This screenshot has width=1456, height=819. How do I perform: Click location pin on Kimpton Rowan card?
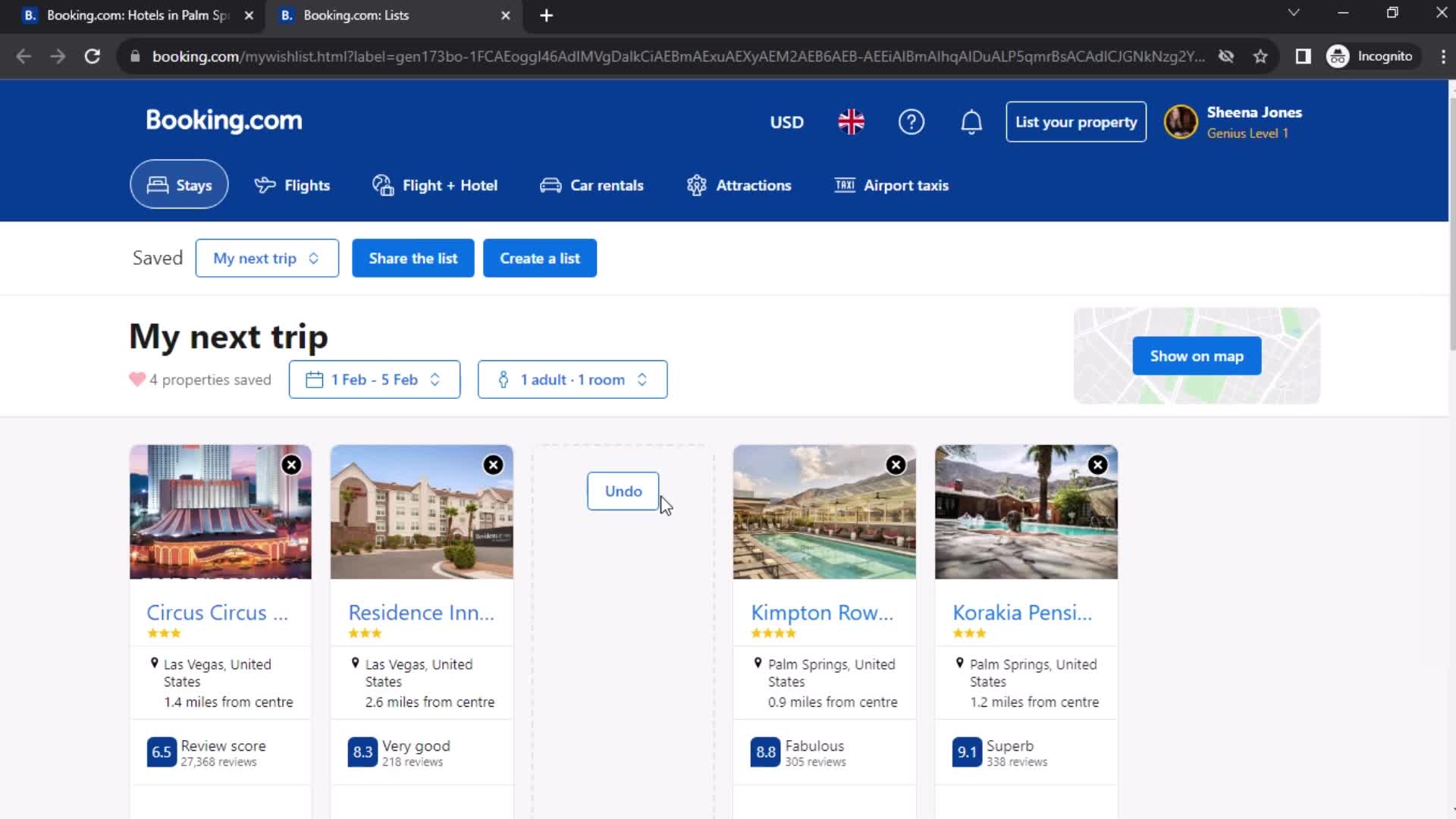click(758, 664)
